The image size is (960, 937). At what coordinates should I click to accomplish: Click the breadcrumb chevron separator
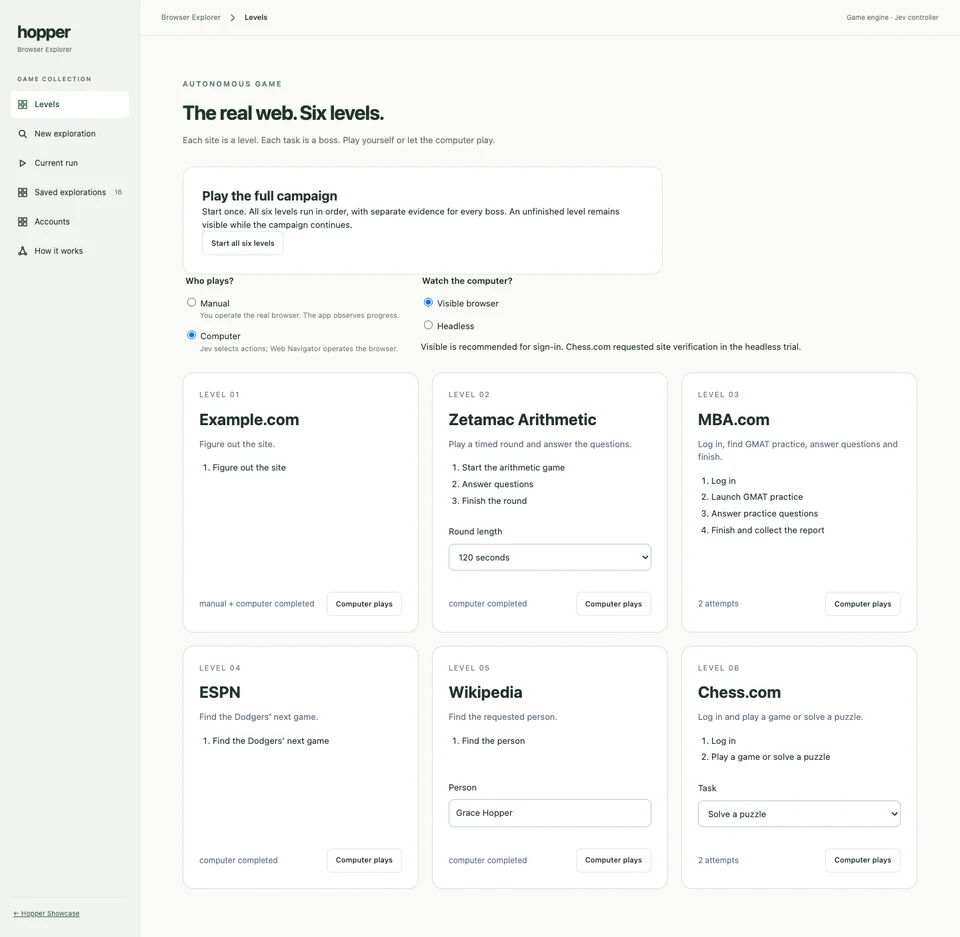233,18
